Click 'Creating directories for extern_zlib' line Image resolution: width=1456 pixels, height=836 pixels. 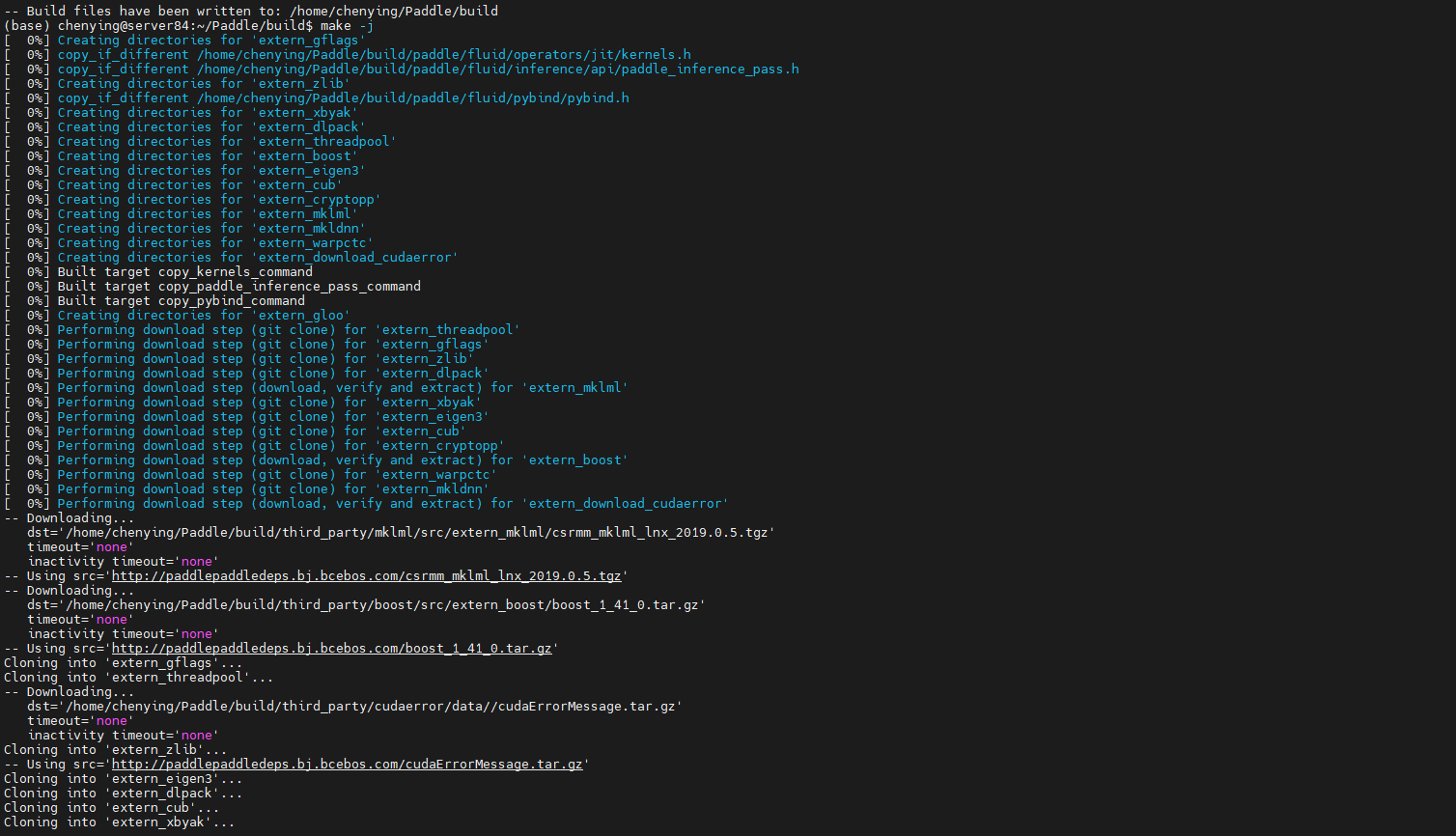click(178, 83)
